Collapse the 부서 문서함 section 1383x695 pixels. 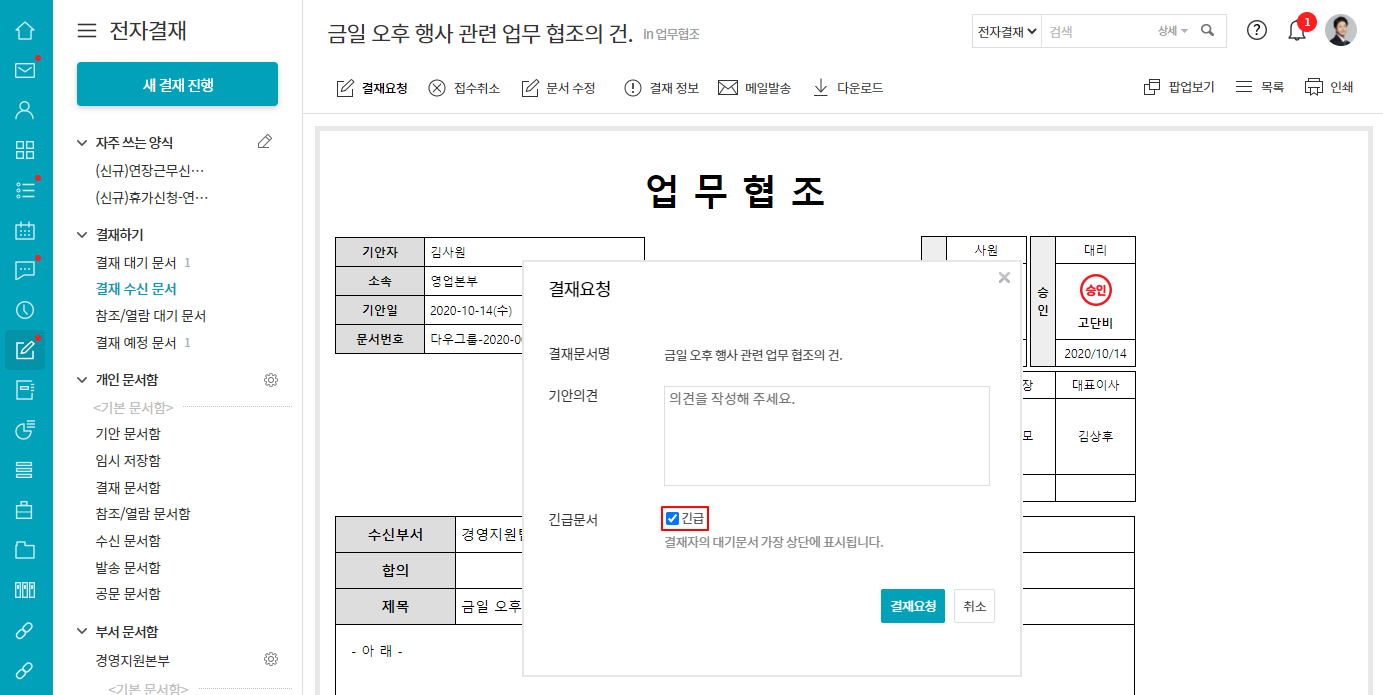coord(82,632)
